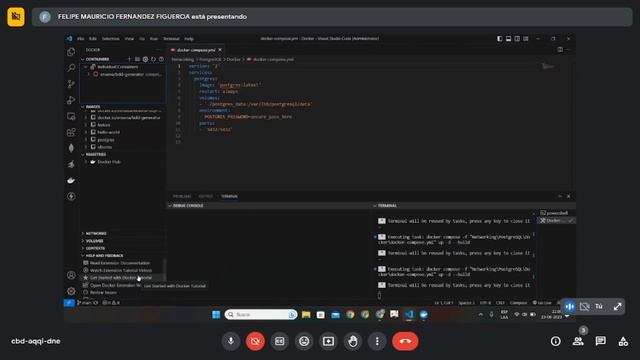Mute the microphone in Meet

231,341
